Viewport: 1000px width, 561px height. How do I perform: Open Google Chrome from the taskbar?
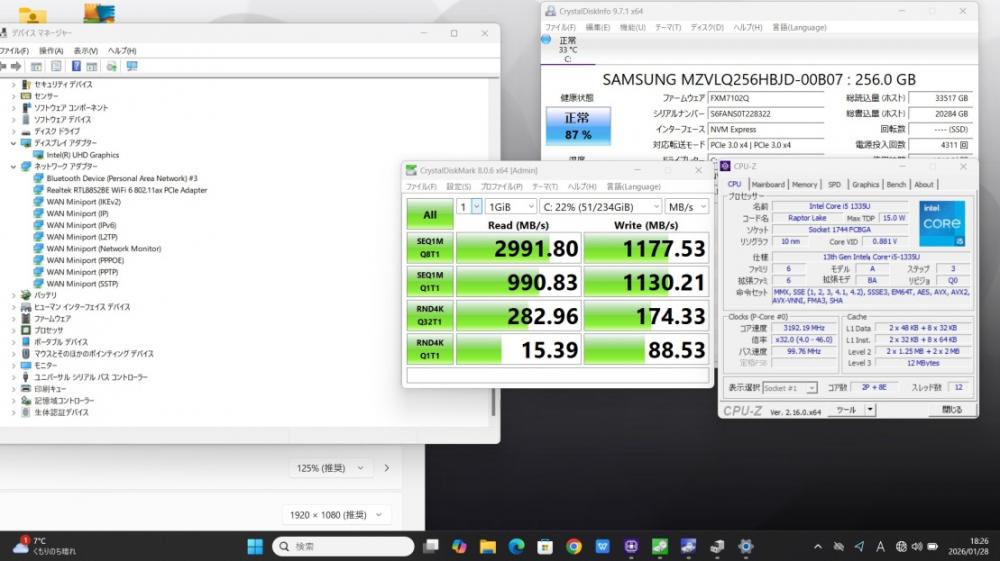(574, 546)
